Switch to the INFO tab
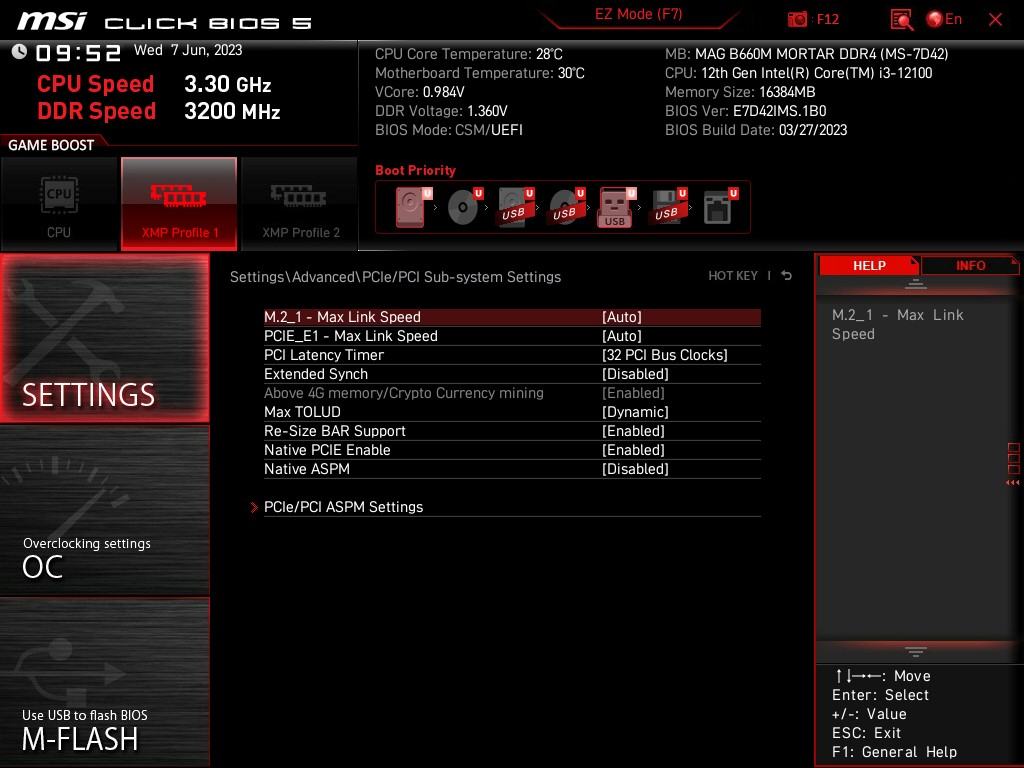This screenshot has height=768, width=1024. click(x=970, y=265)
